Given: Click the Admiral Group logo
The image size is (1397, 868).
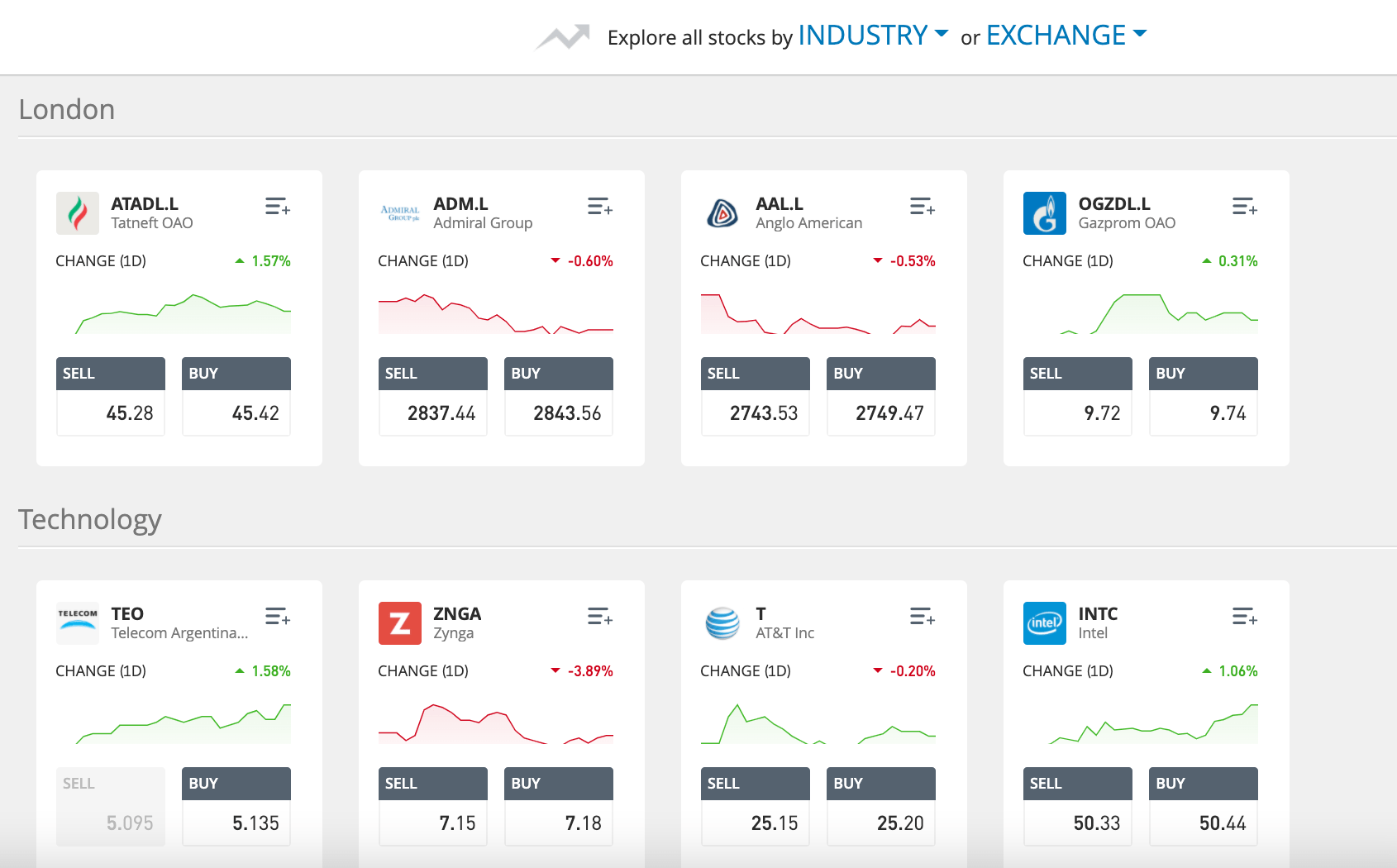Looking at the screenshot, I should (x=400, y=213).
